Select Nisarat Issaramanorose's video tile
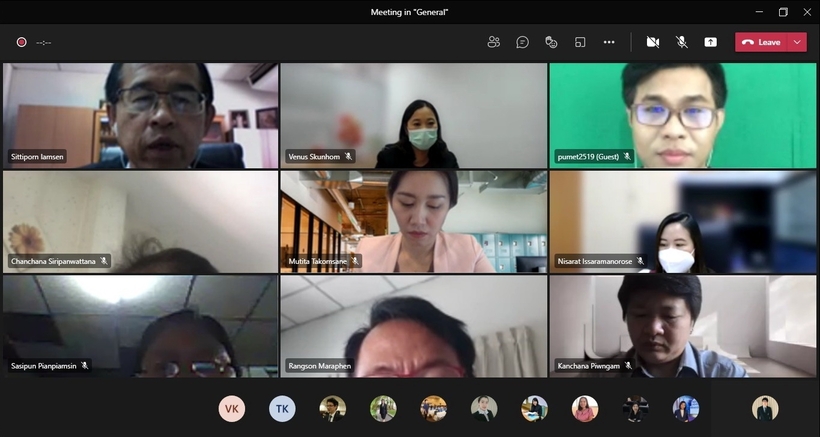Image resolution: width=820 pixels, height=437 pixels. [682, 222]
